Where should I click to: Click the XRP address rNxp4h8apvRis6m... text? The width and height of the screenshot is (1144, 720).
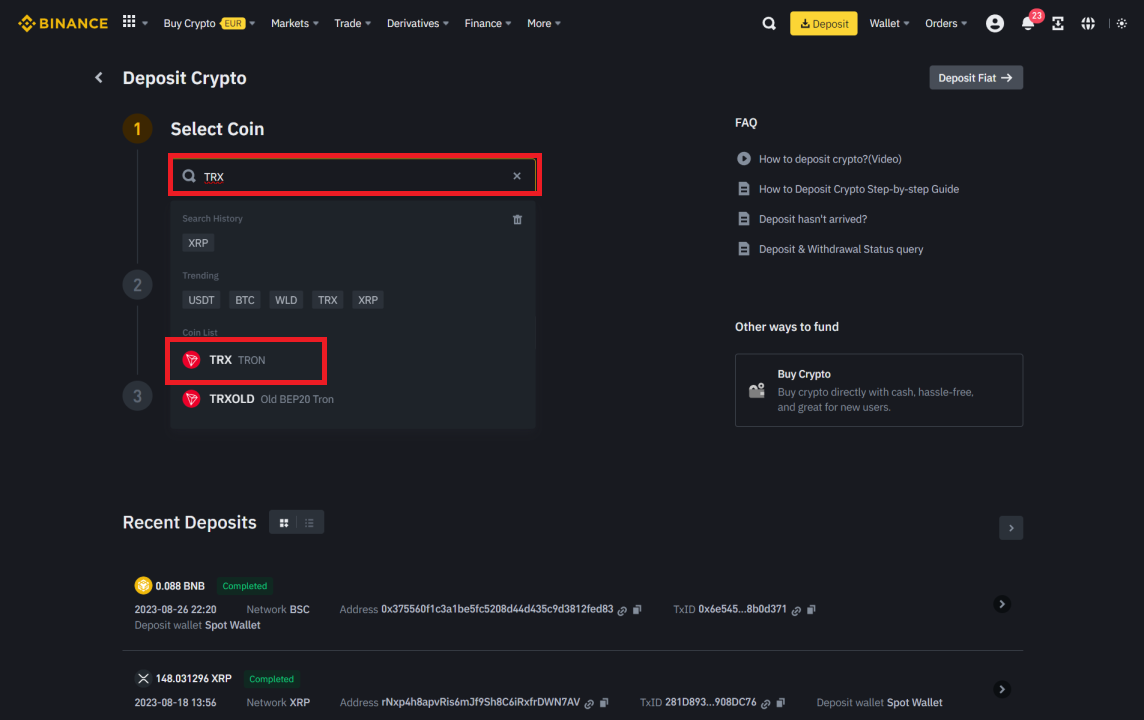[x=481, y=702]
